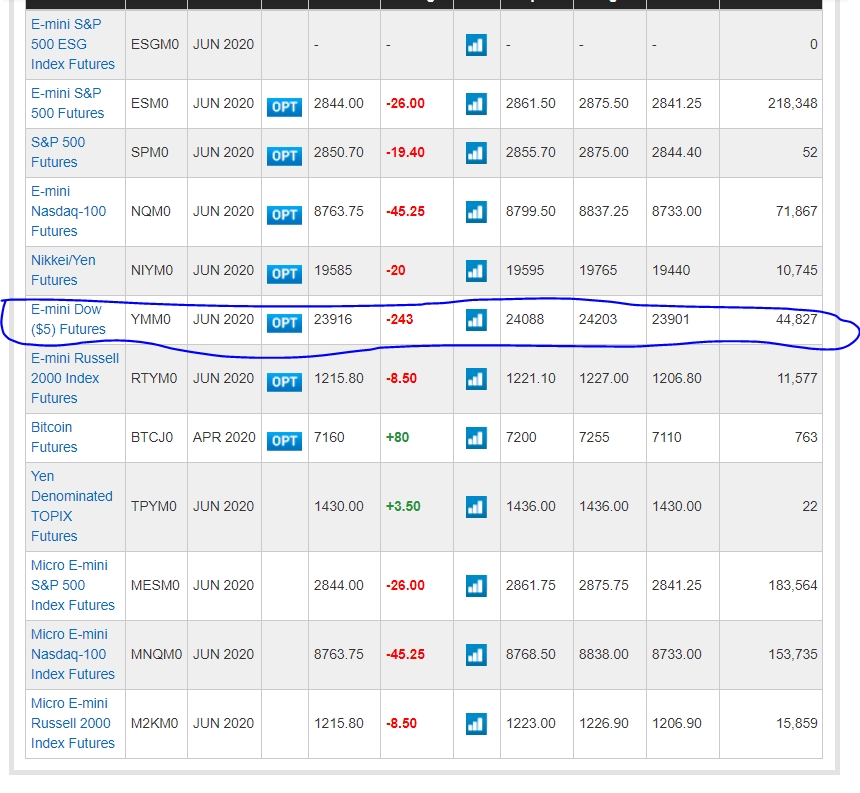Image resolution: width=860 pixels, height=793 pixels.
Task: Click change value +80
Action: click(x=397, y=437)
